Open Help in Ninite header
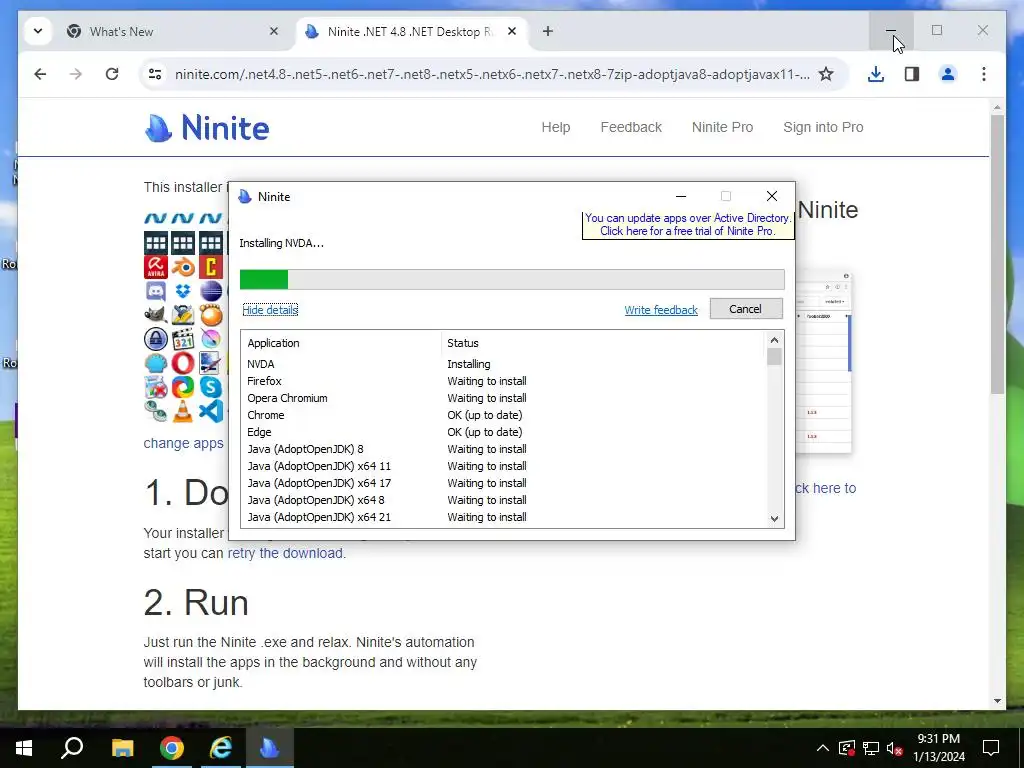Screen dimensions: 1024x768 coord(556,127)
